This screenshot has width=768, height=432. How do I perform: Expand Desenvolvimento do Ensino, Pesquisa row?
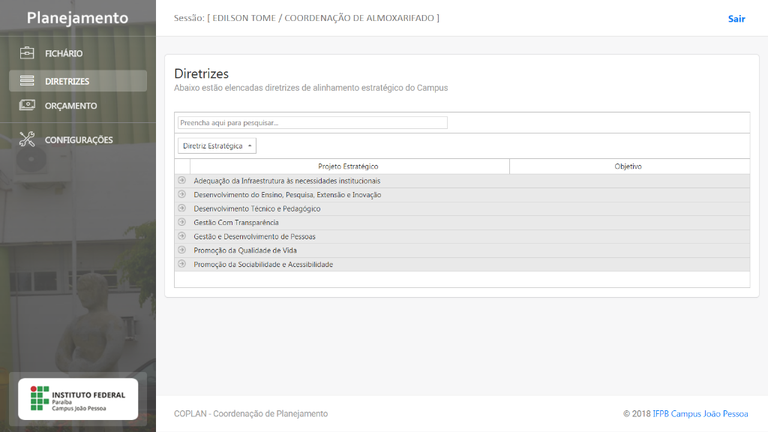click(182, 194)
